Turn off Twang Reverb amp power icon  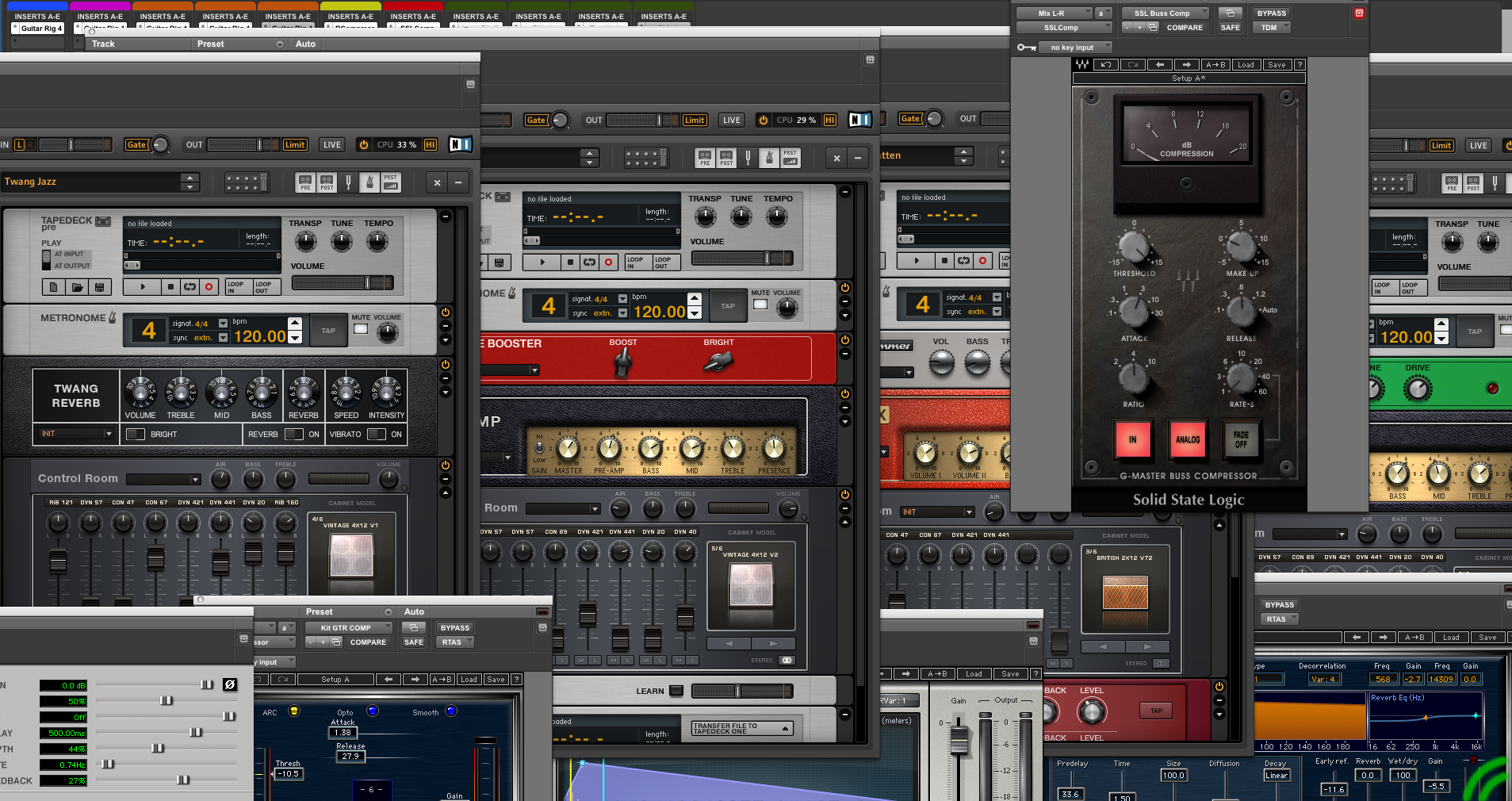446,365
